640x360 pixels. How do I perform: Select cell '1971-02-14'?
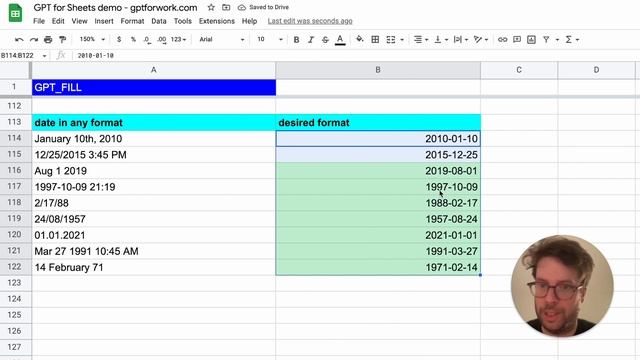click(378, 267)
